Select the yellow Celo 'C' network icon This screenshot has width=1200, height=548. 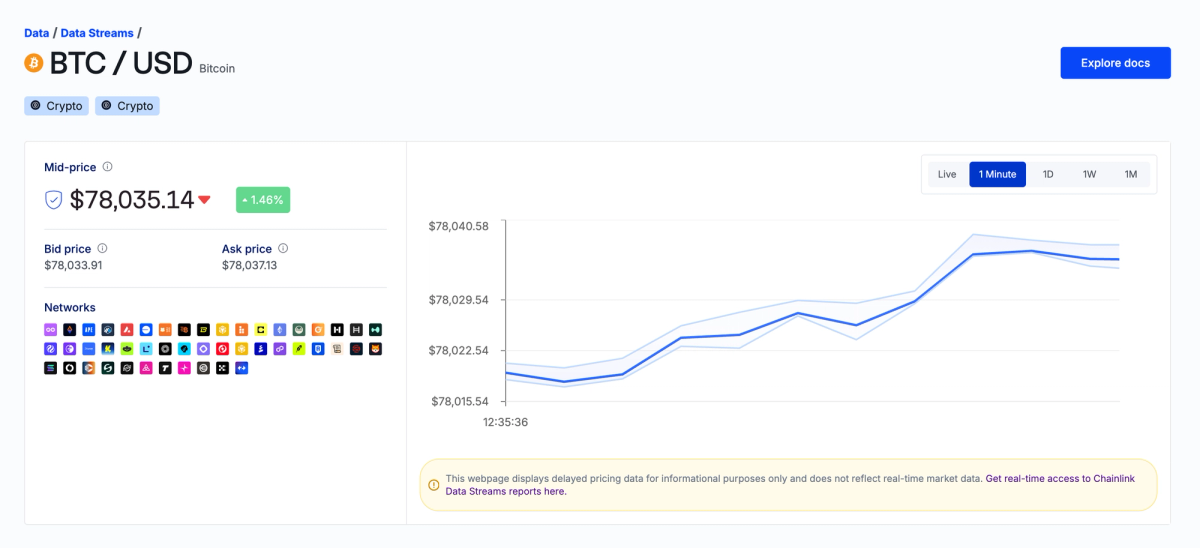260,329
